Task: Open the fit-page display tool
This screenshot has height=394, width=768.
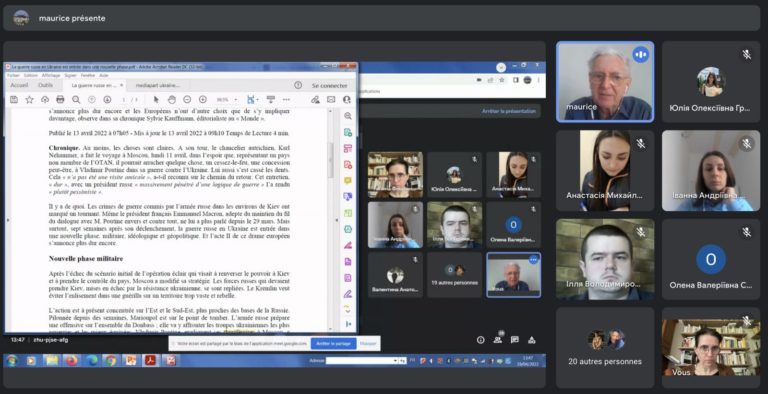Action: (x=251, y=99)
